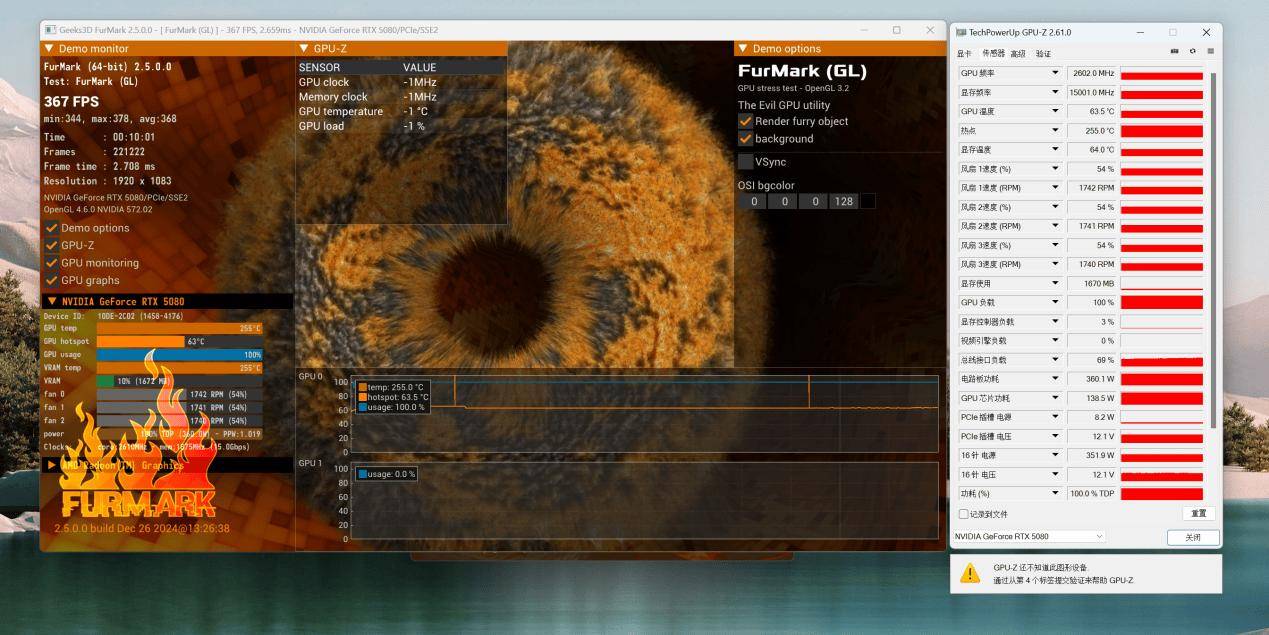The image size is (1269, 635).
Task: Enable the VSync checkbox
Action: click(x=745, y=161)
